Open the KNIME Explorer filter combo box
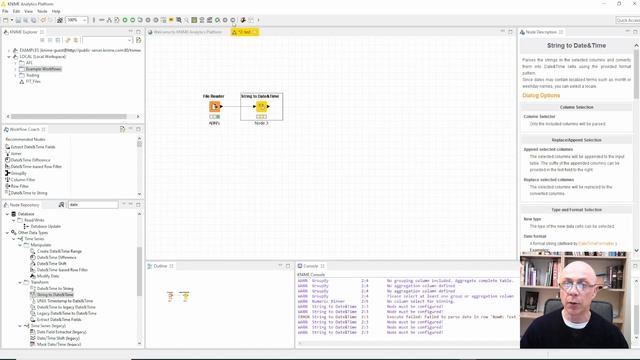 pos(107,40)
